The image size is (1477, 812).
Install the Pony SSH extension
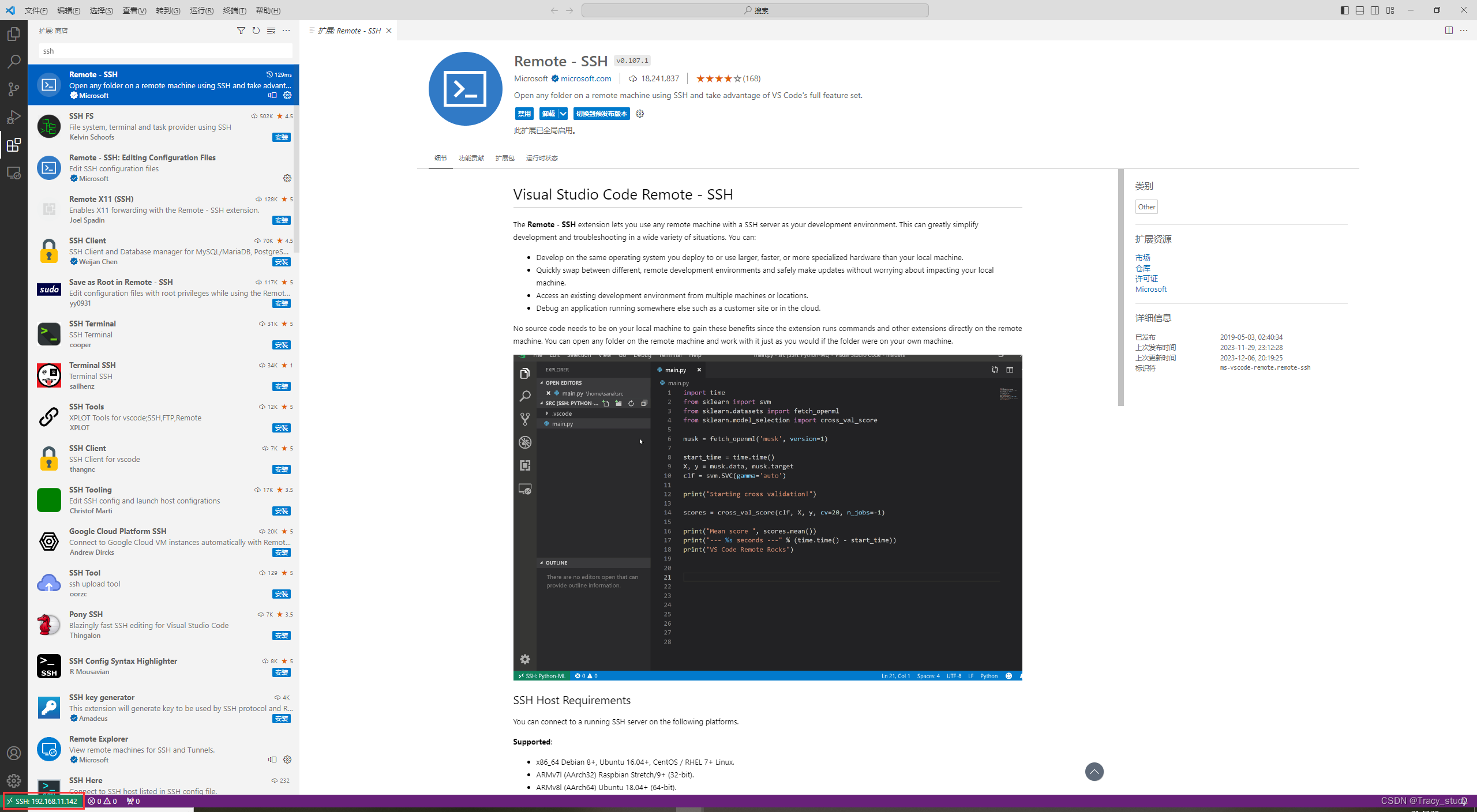(x=282, y=636)
